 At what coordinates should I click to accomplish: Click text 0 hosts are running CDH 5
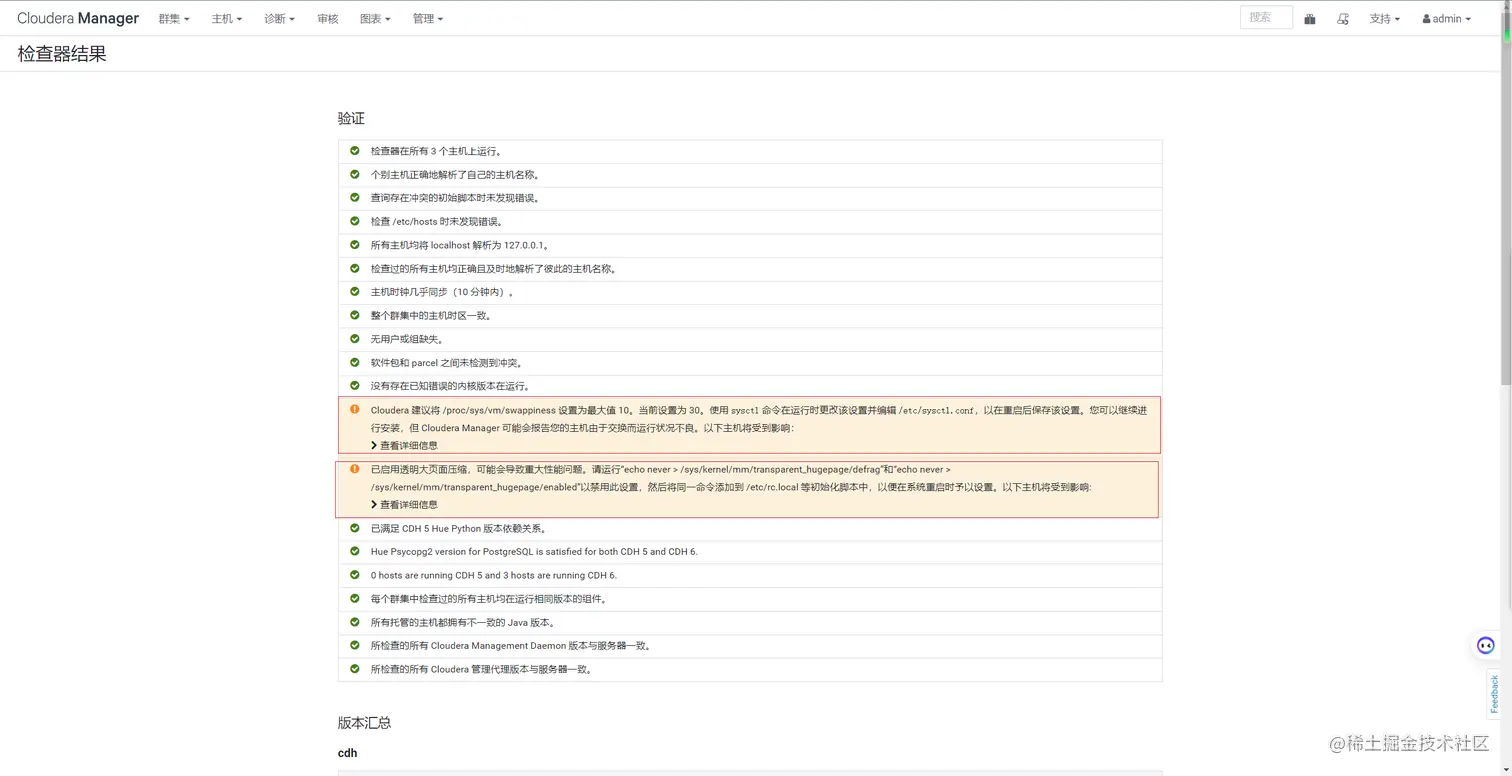tap(494, 575)
